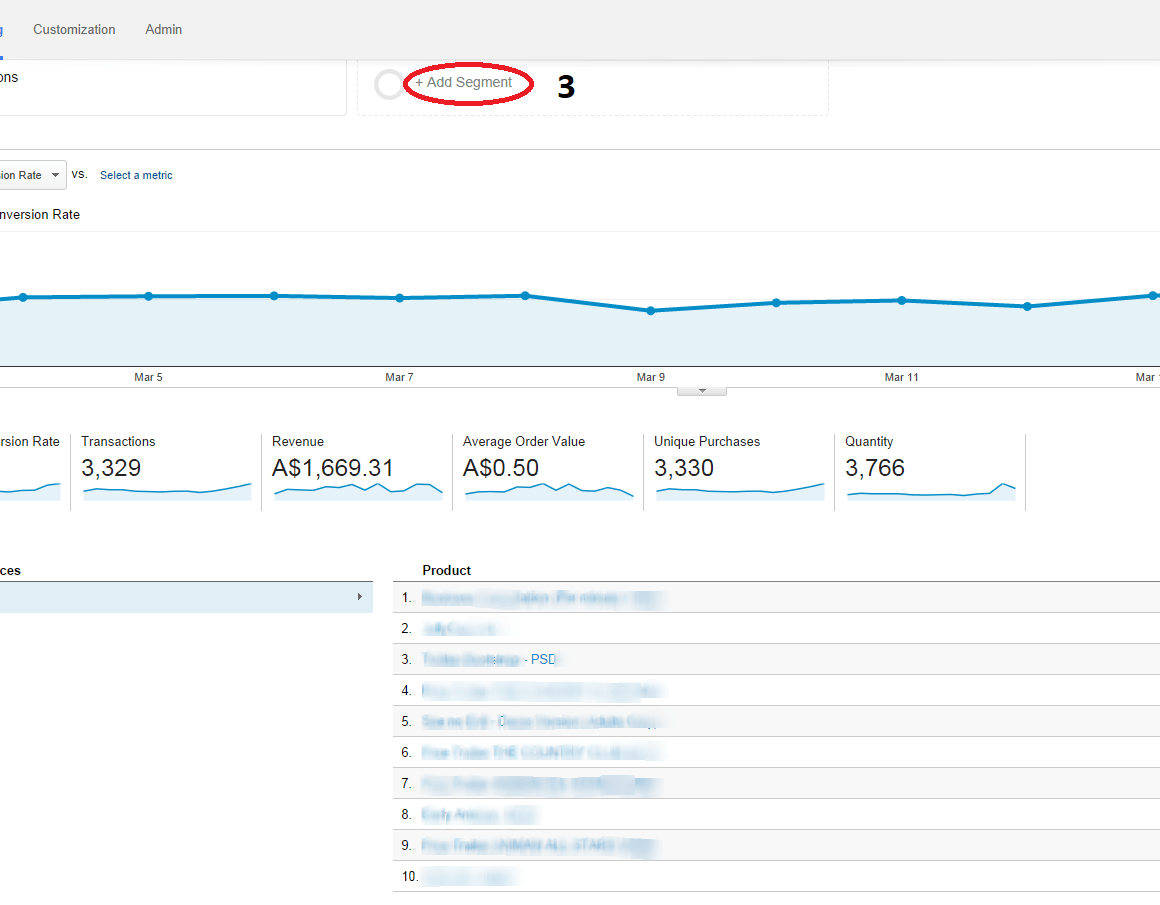Open product number 10 in the list

[468, 877]
